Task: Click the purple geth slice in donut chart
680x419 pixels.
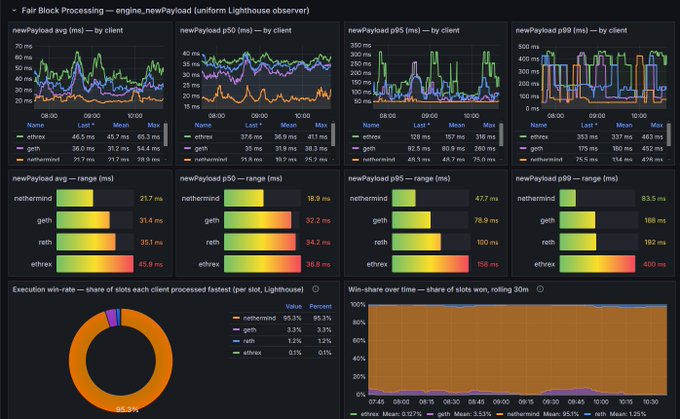Action: [111, 318]
